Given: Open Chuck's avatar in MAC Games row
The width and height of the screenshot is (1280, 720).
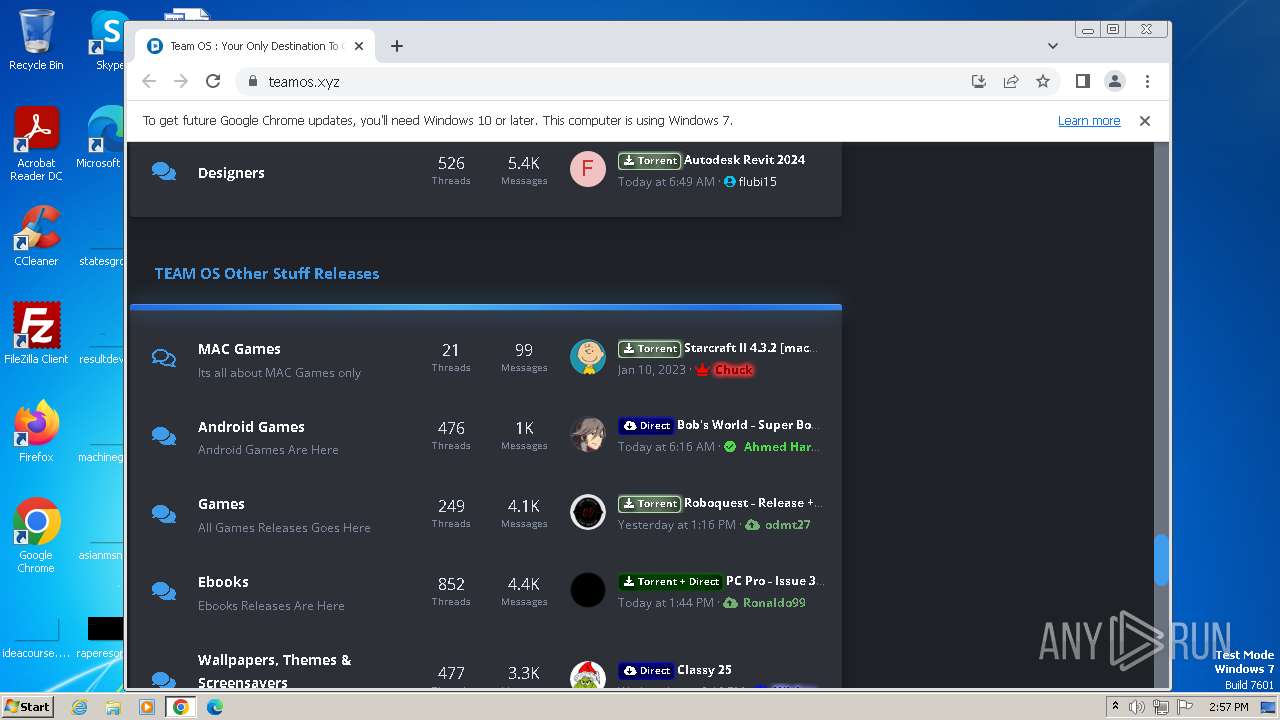Looking at the screenshot, I should [588, 357].
